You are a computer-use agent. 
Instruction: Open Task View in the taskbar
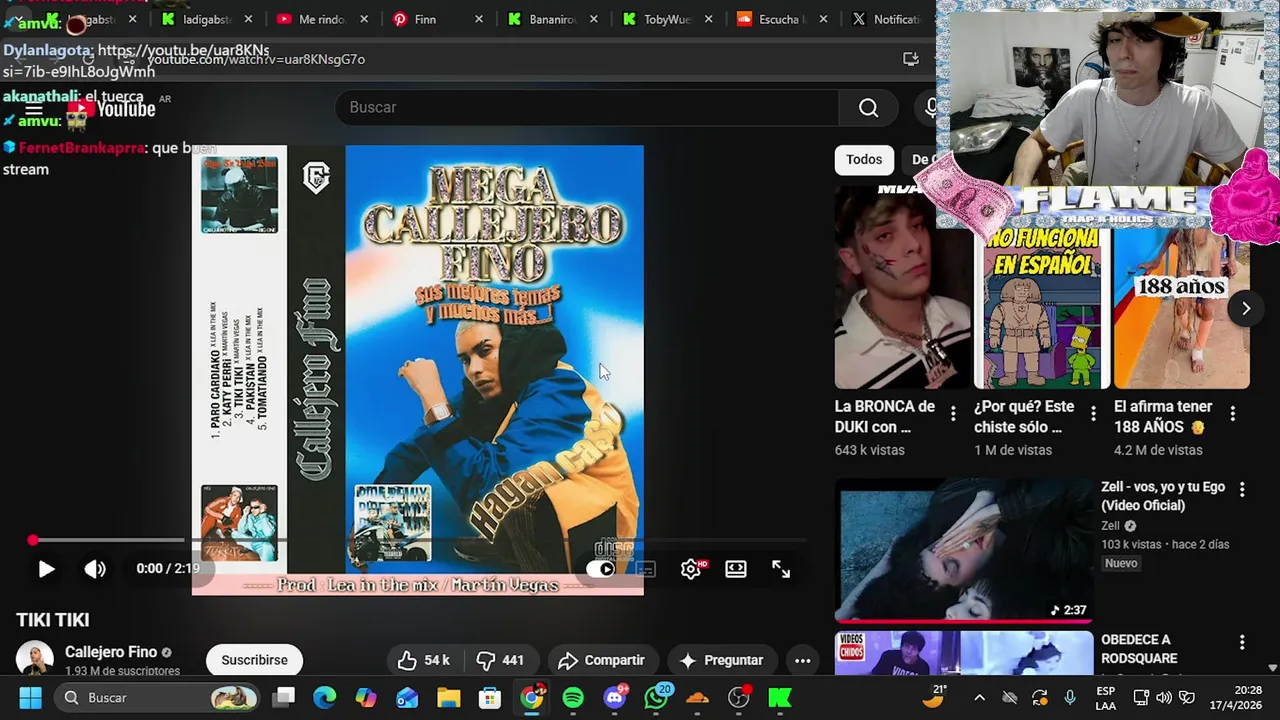pyautogui.click(x=284, y=697)
